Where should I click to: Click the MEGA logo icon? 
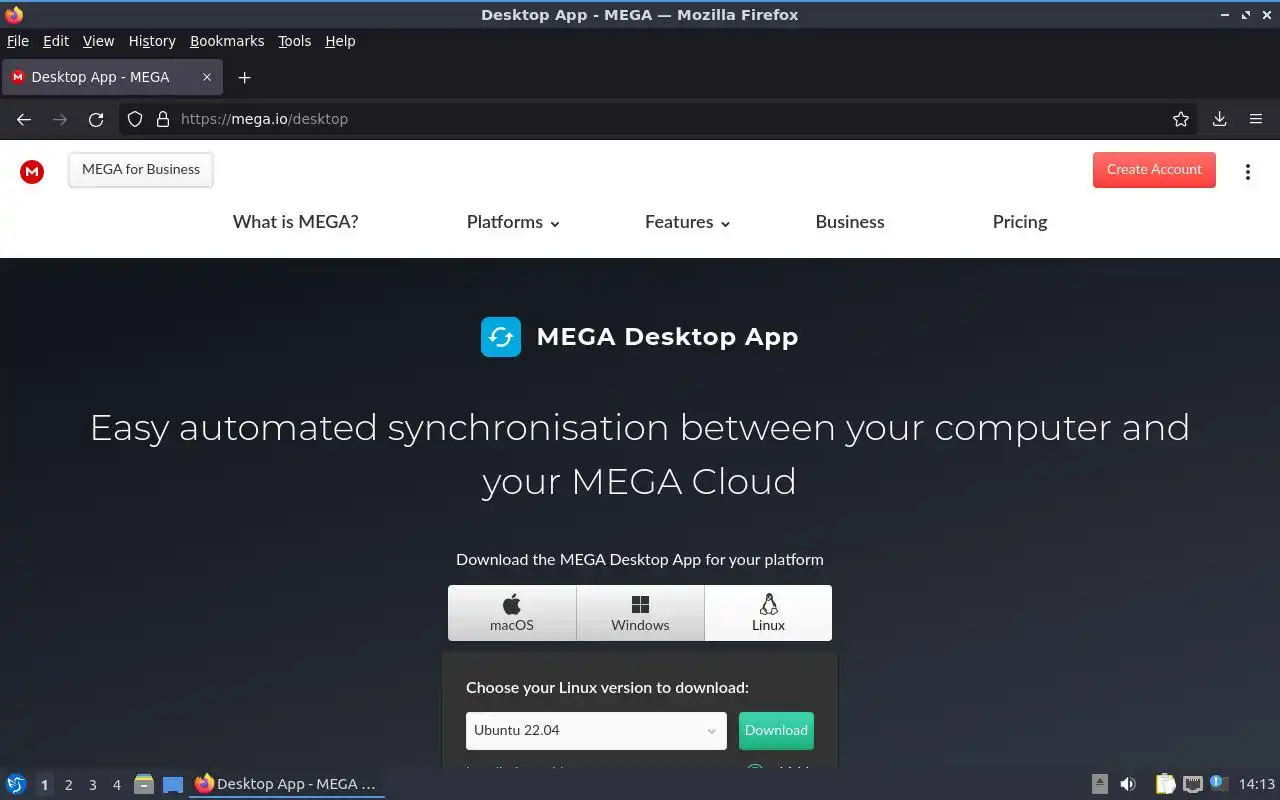[x=32, y=172]
